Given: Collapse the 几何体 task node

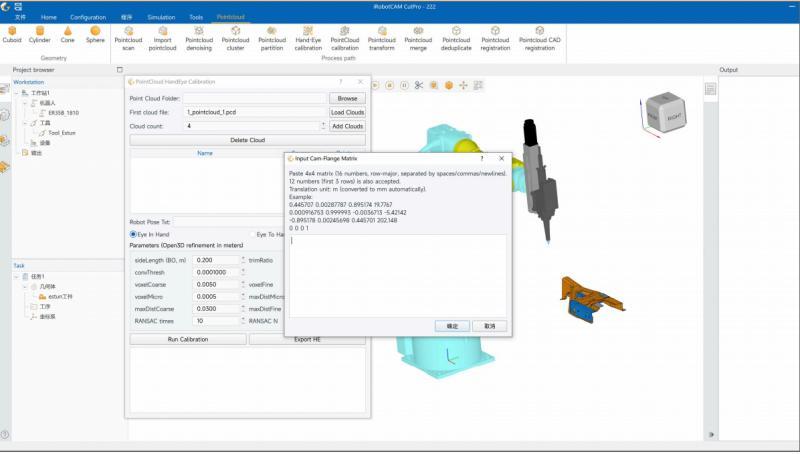Looking at the screenshot, I should (x=24, y=287).
